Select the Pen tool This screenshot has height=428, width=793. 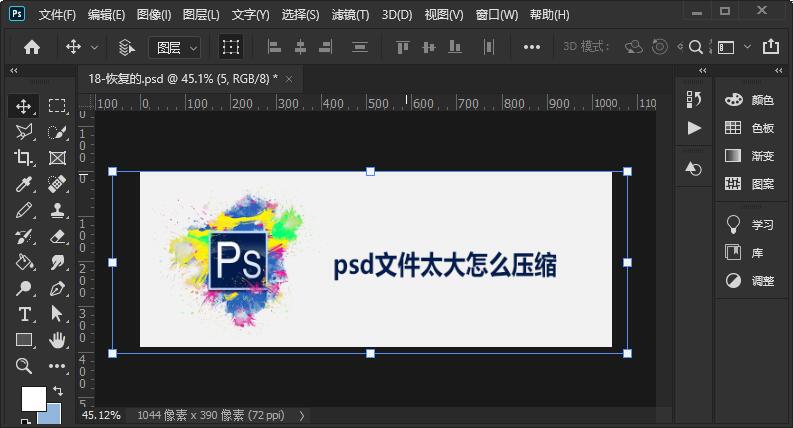coord(57,288)
